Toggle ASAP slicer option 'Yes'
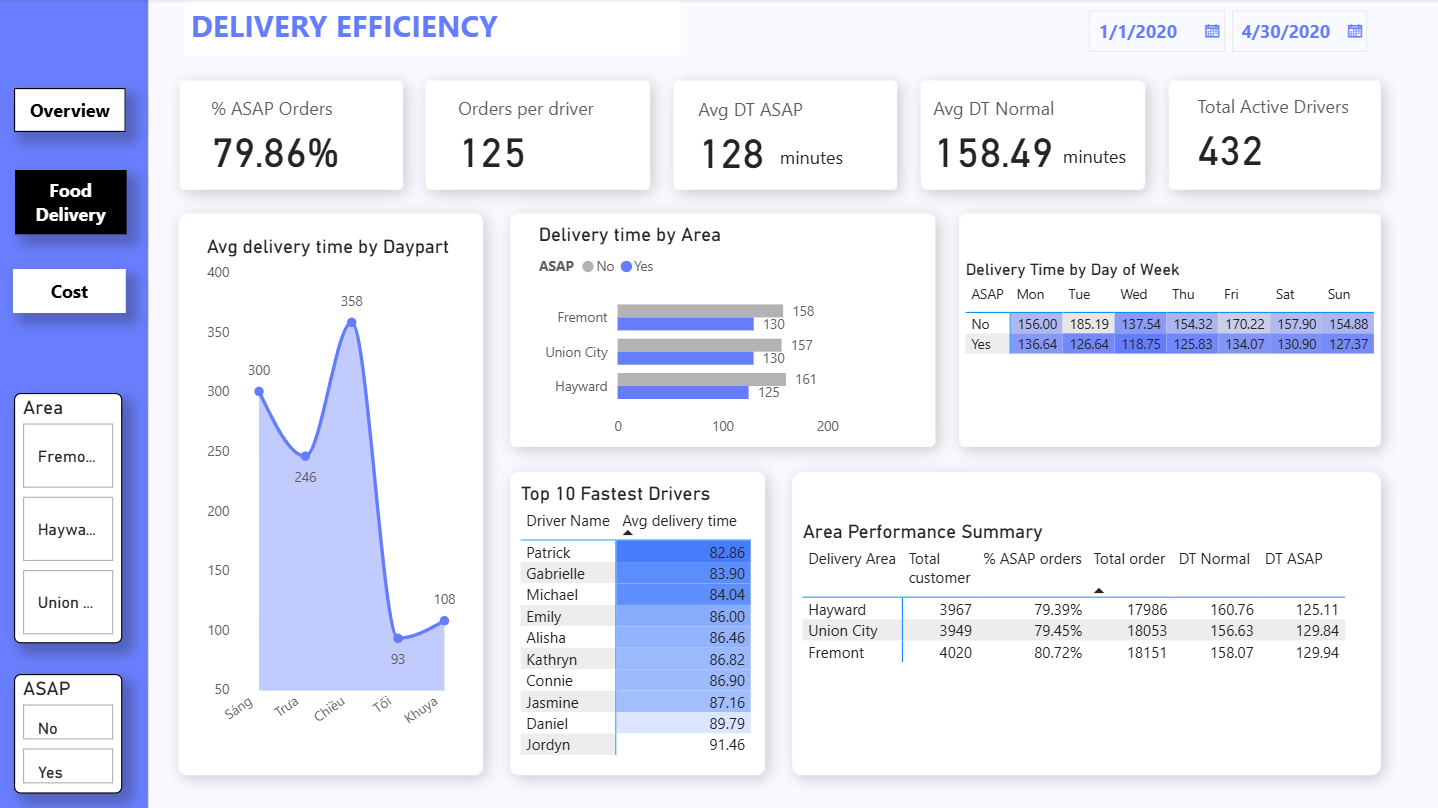 click(x=68, y=770)
